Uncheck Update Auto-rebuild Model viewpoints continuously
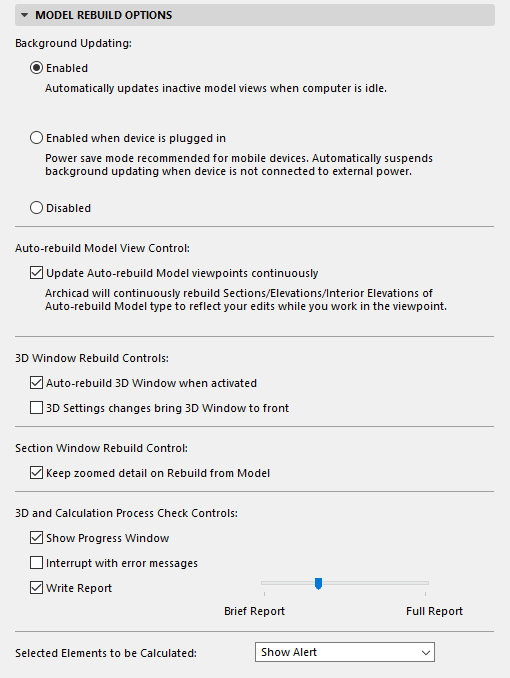Screen dimensions: 510x678 pos(36,273)
